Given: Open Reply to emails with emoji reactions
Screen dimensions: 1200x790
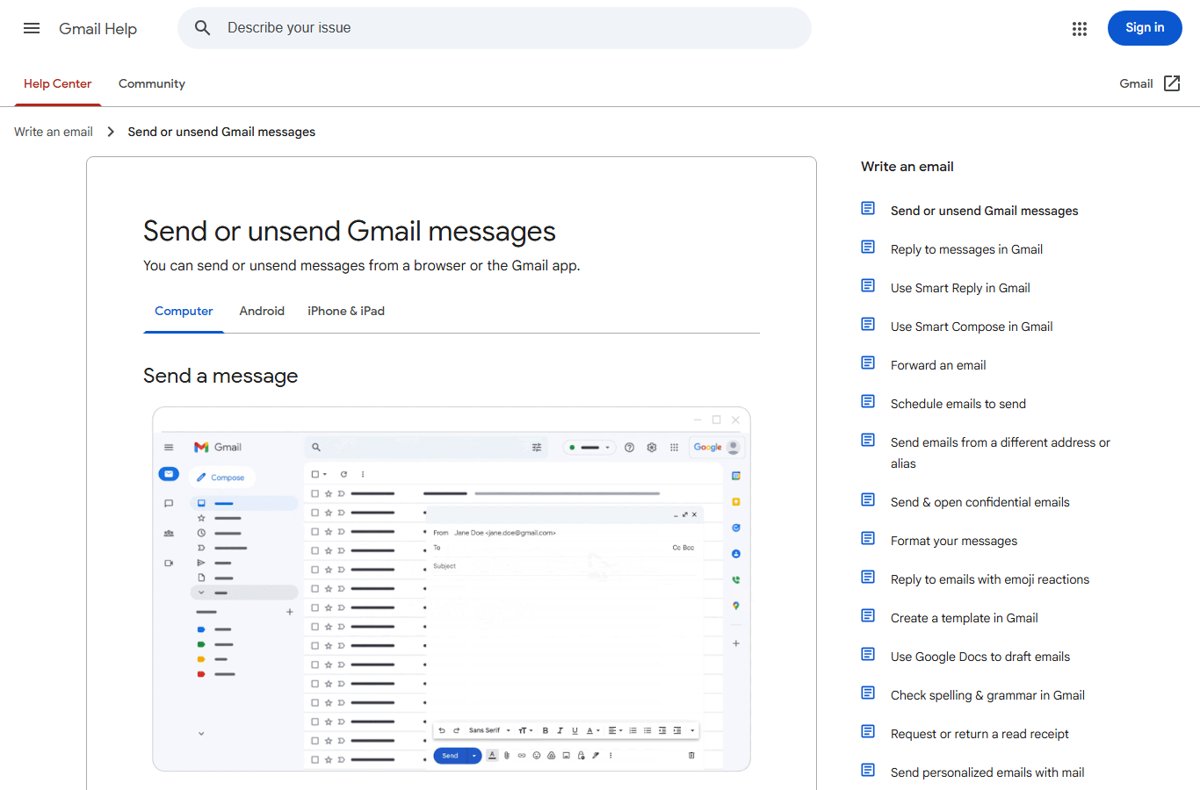Looking at the screenshot, I should 990,579.
